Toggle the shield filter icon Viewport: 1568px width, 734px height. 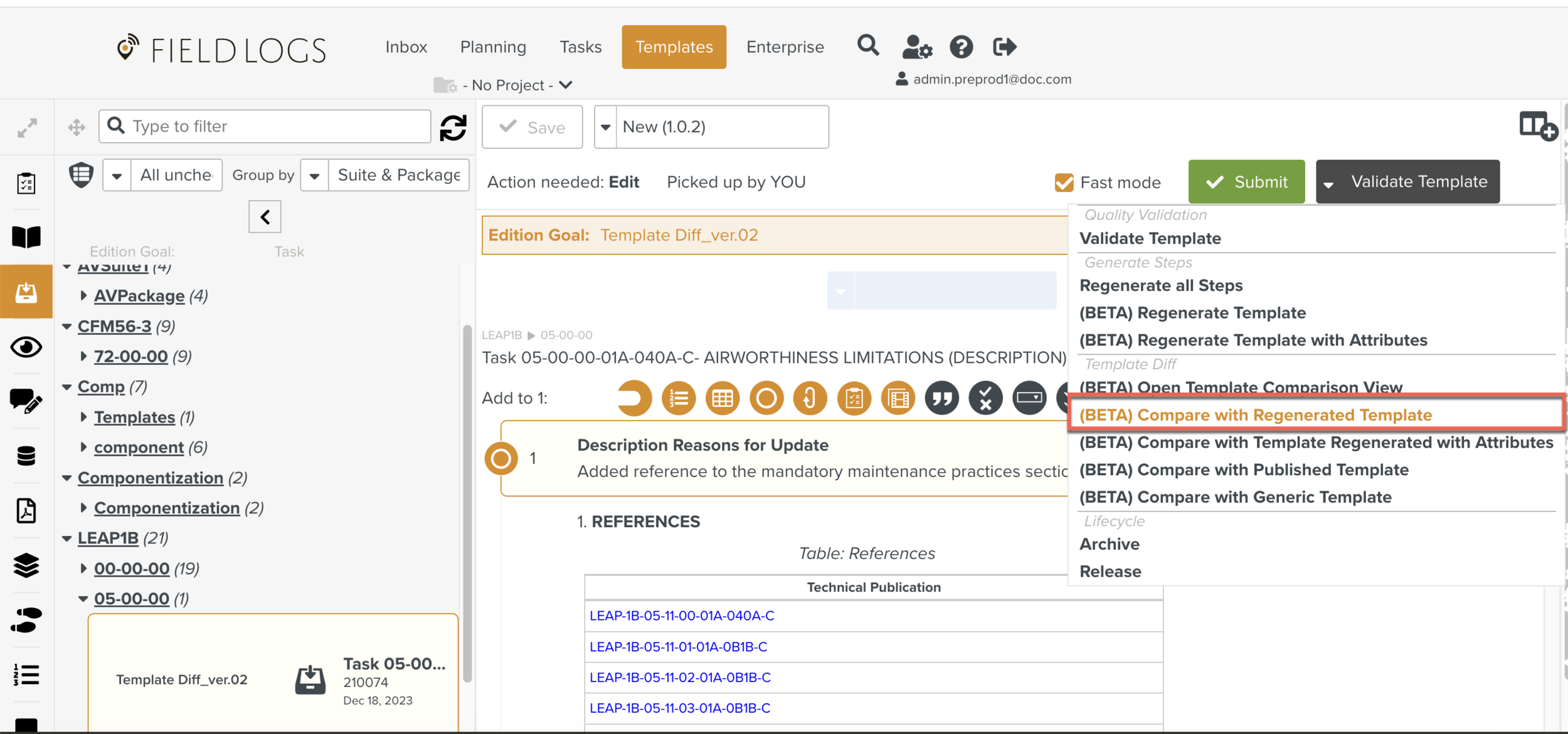coord(81,175)
